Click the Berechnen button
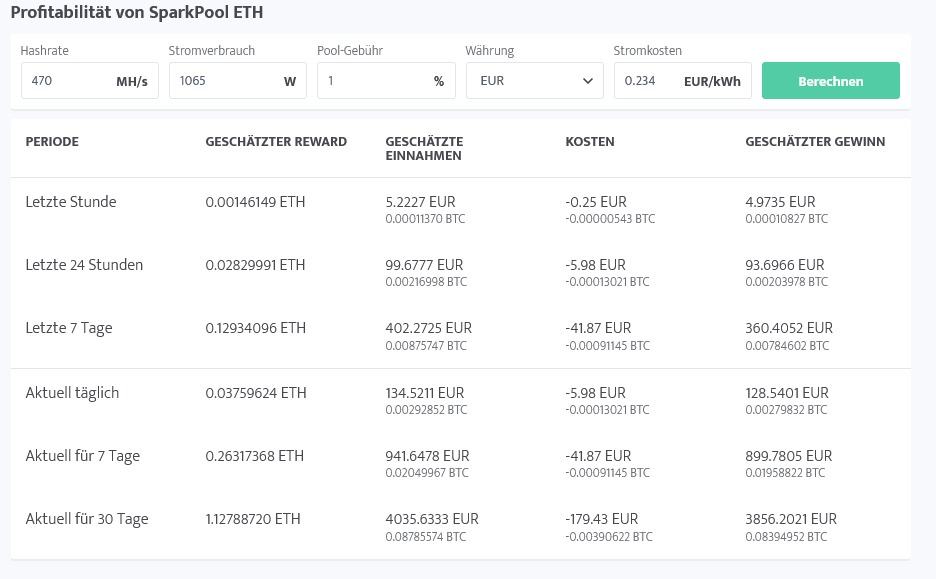This screenshot has height=579, width=936. click(830, 81)
